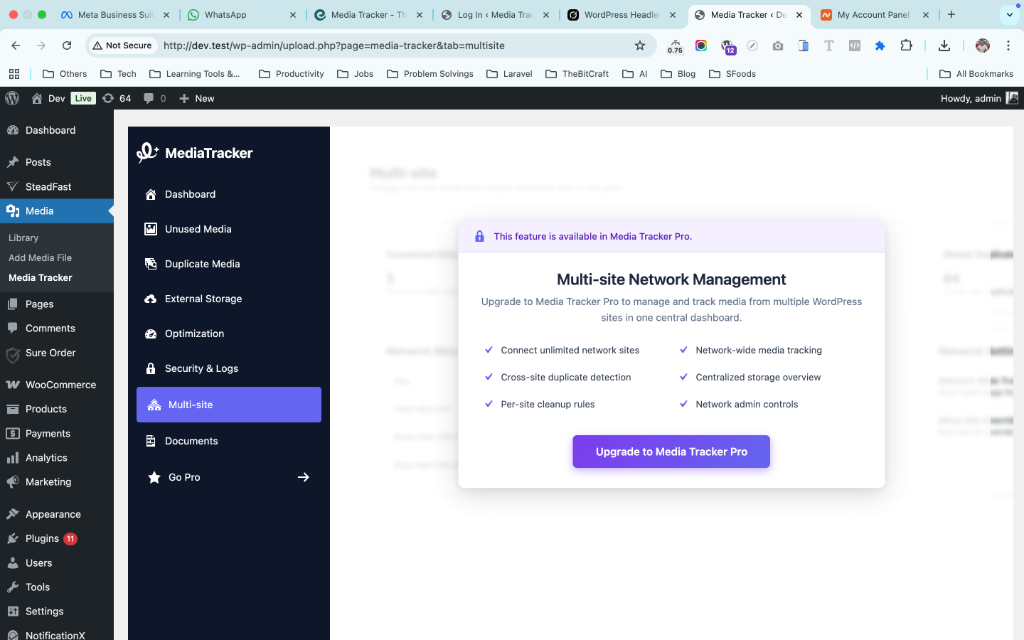Click the Go Pro star icon
Image resolution: width=1024 pixels, height=640 pixels.
[x=154, y=477]
